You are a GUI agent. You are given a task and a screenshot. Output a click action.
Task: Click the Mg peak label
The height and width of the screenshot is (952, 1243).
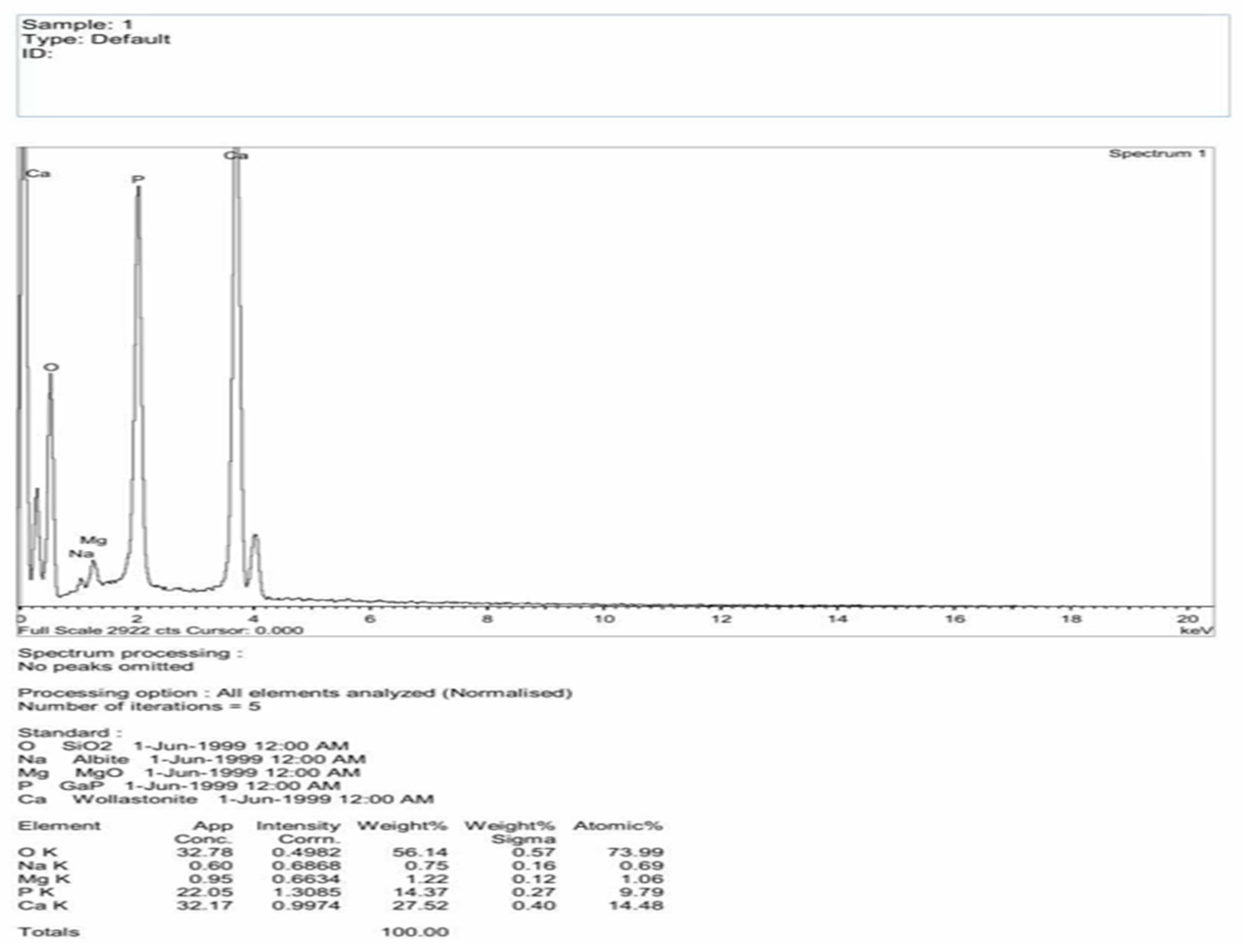93,540
